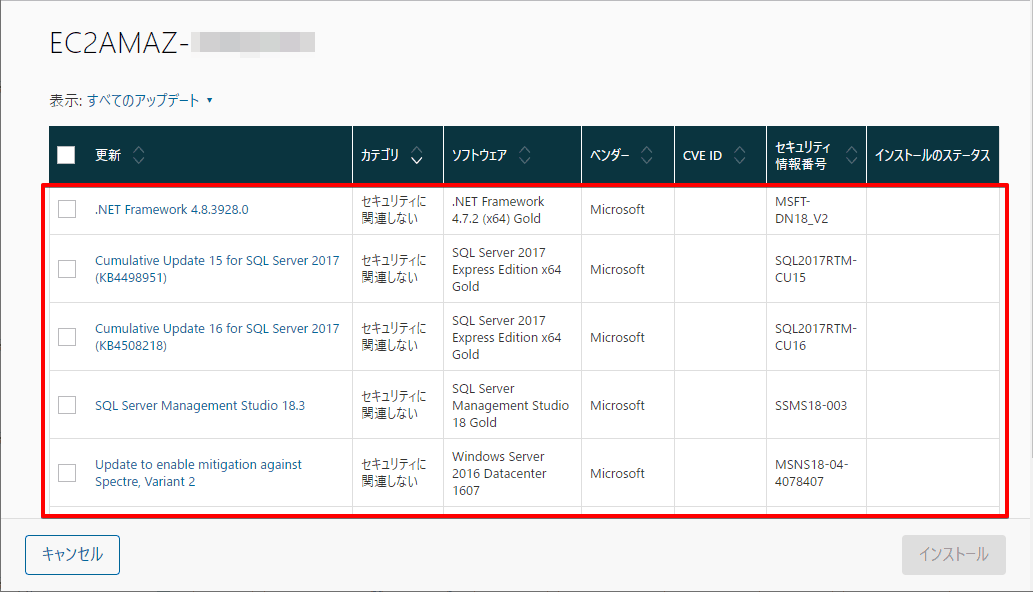Tick the Spectre Variant 2 mitigation update checkbox
Screen dimensions: 1033x592
pos(67,473)
